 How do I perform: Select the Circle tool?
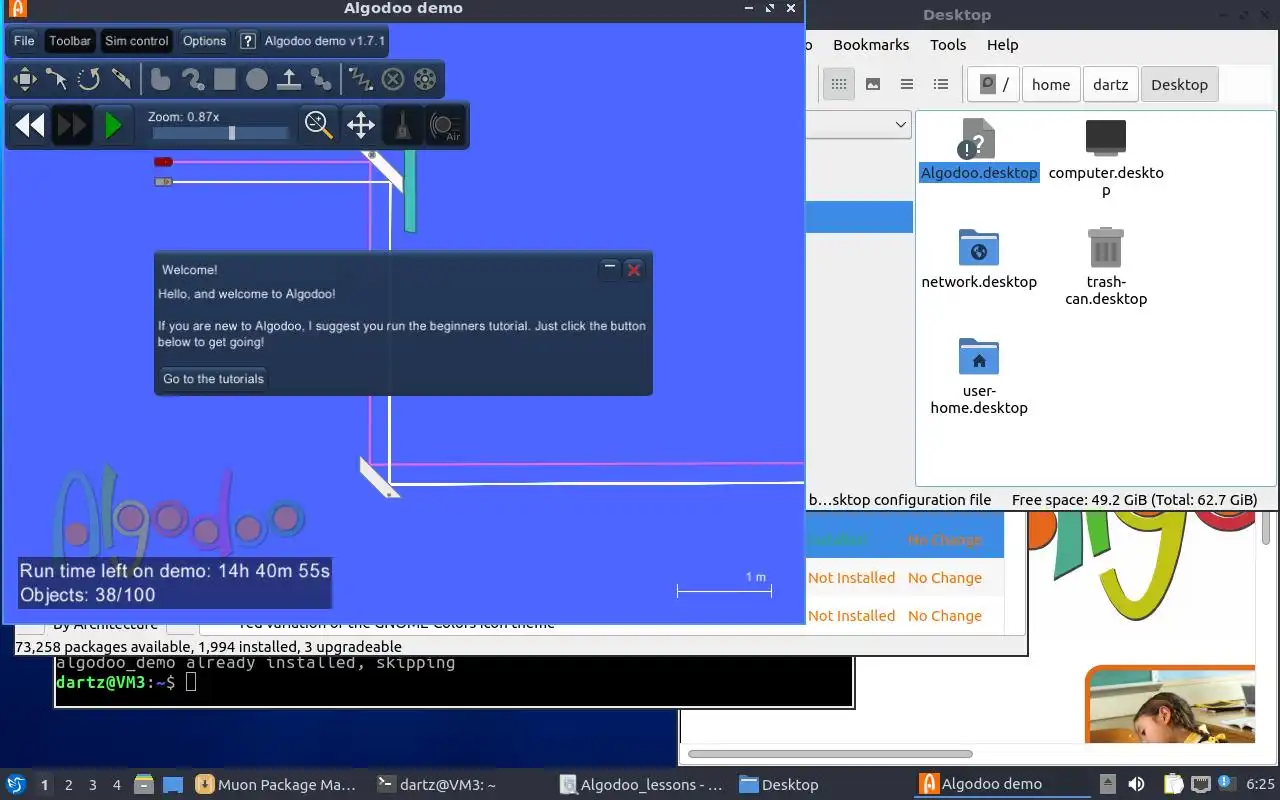pos(257,79)
